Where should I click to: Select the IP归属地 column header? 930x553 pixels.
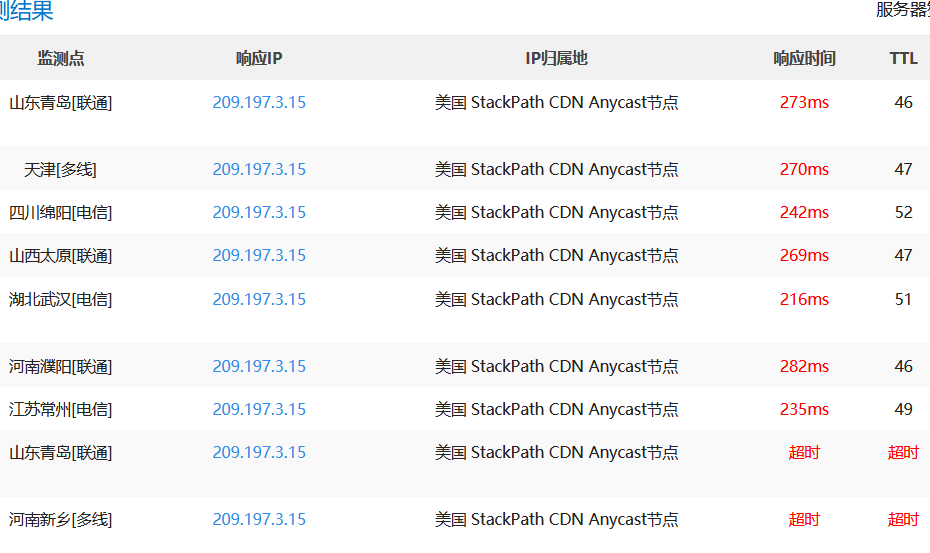point(556,58)
